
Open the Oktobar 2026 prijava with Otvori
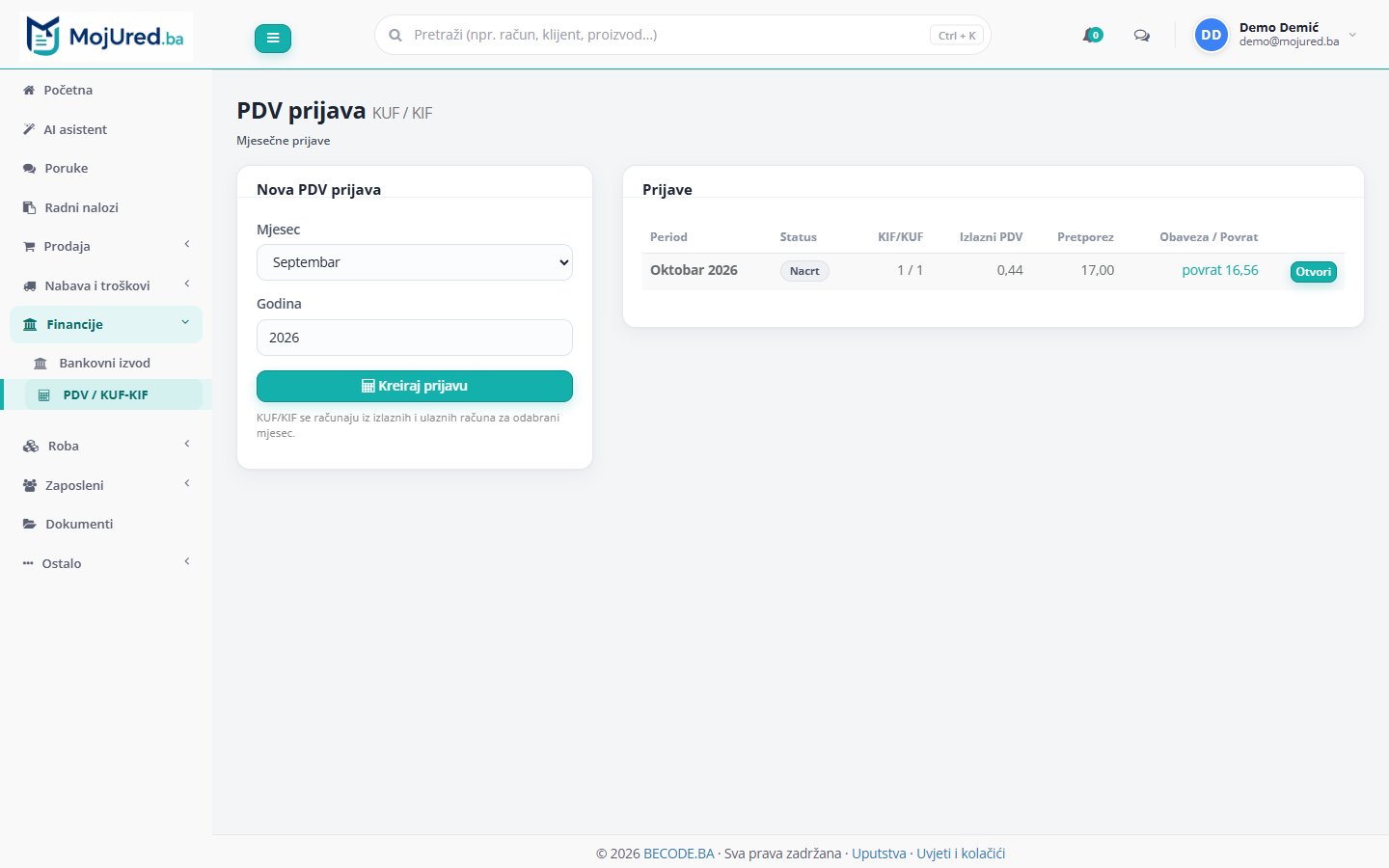(1314, 272)
